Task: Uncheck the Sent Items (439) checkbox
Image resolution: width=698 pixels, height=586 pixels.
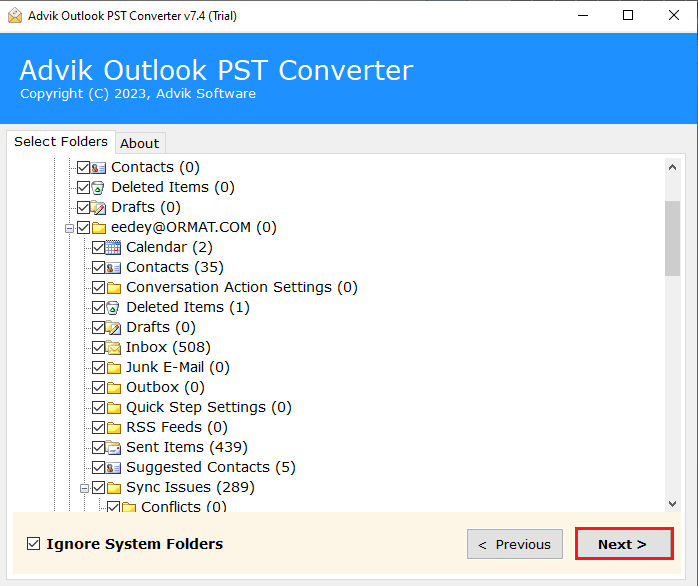Action: (x=98, y=448)
